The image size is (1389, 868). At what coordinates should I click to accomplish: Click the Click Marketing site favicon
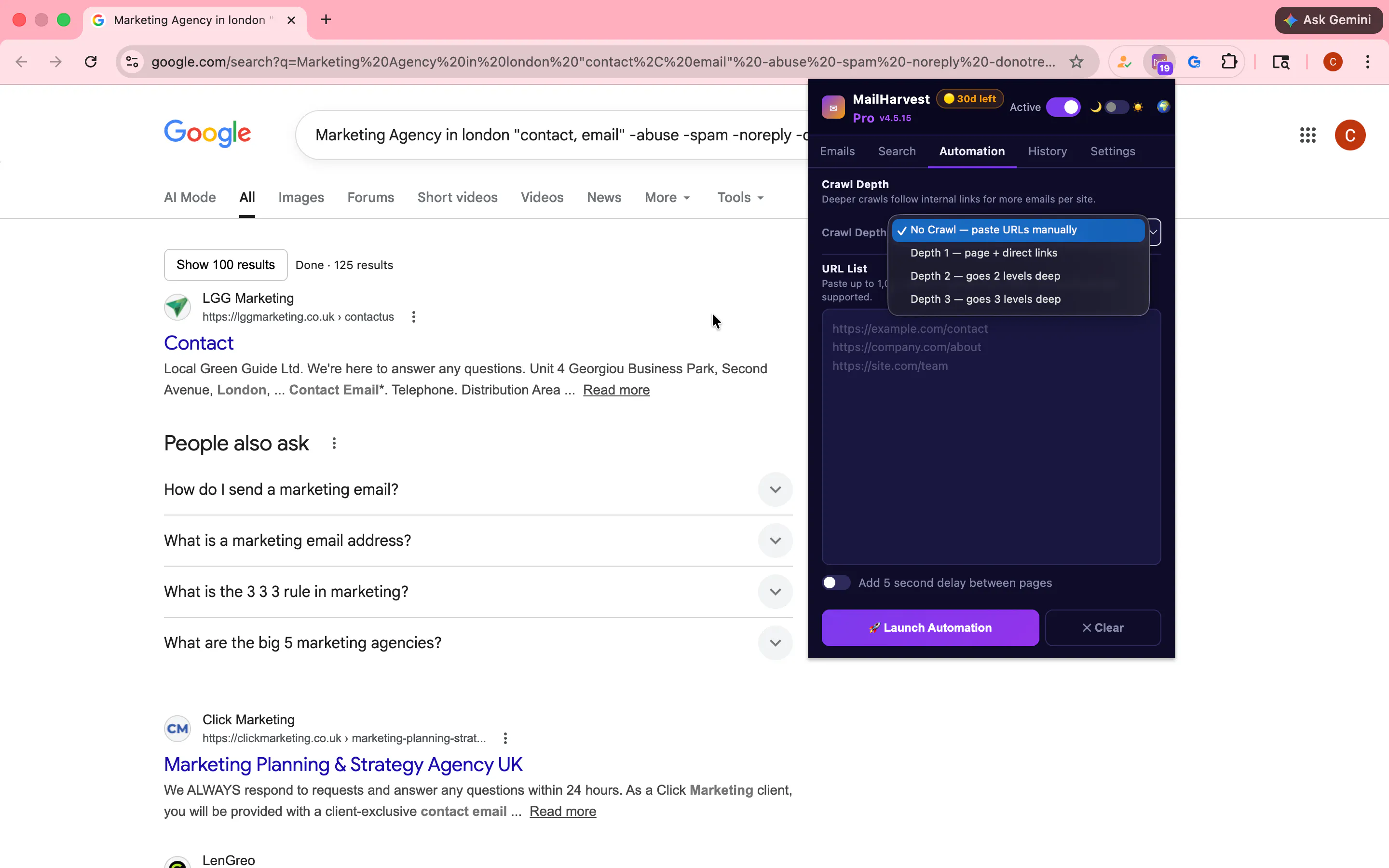pos(177,729)
